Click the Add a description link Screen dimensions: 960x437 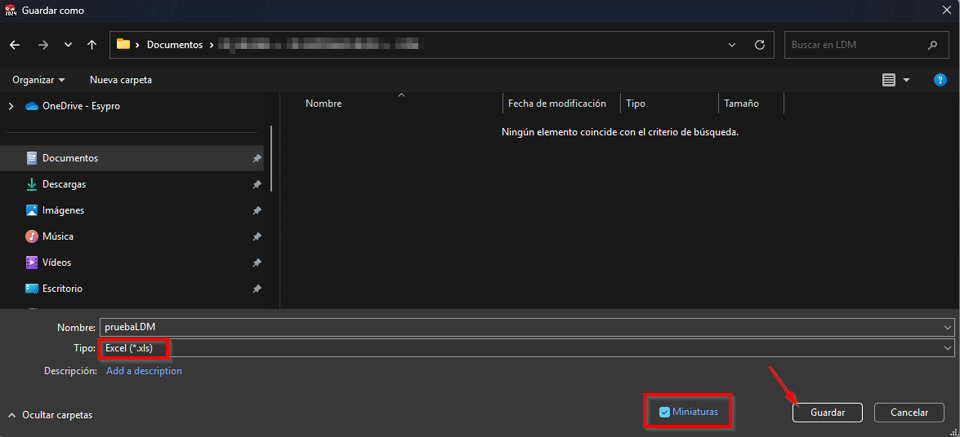[144, 371]
